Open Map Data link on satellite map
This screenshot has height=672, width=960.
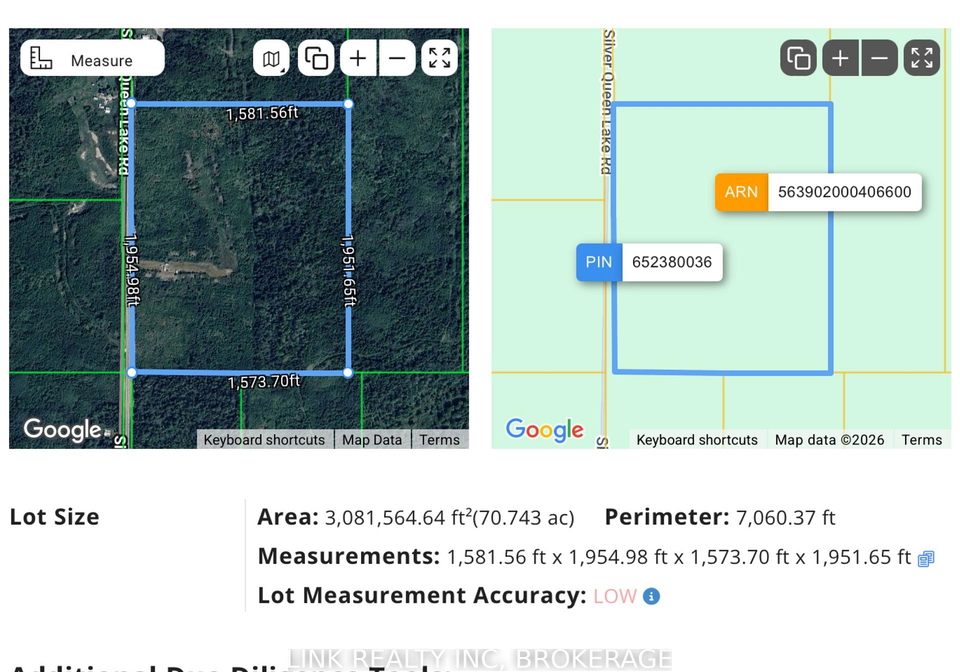click(x=372, y=440)
